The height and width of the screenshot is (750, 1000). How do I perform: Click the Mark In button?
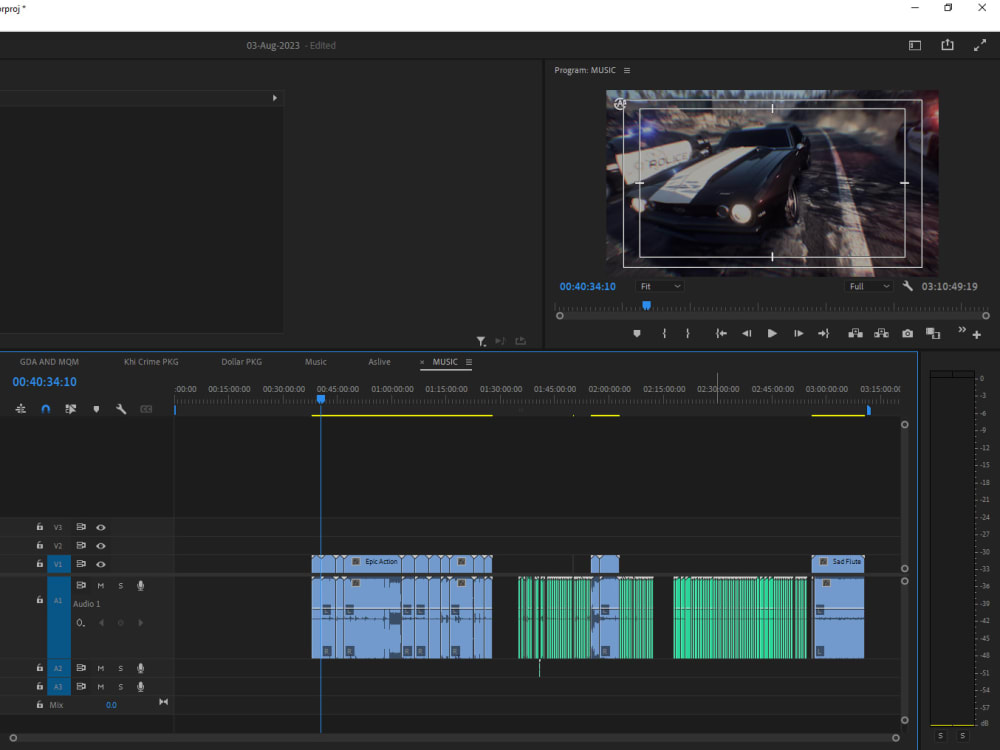pyautogui.click(x=664, y=333)
